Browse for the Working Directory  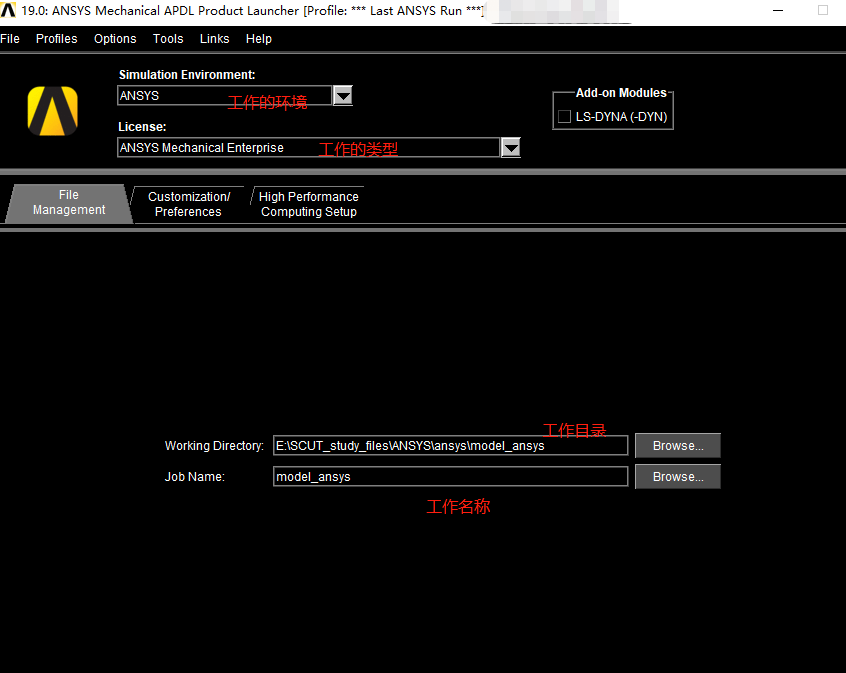pos(678,446)
